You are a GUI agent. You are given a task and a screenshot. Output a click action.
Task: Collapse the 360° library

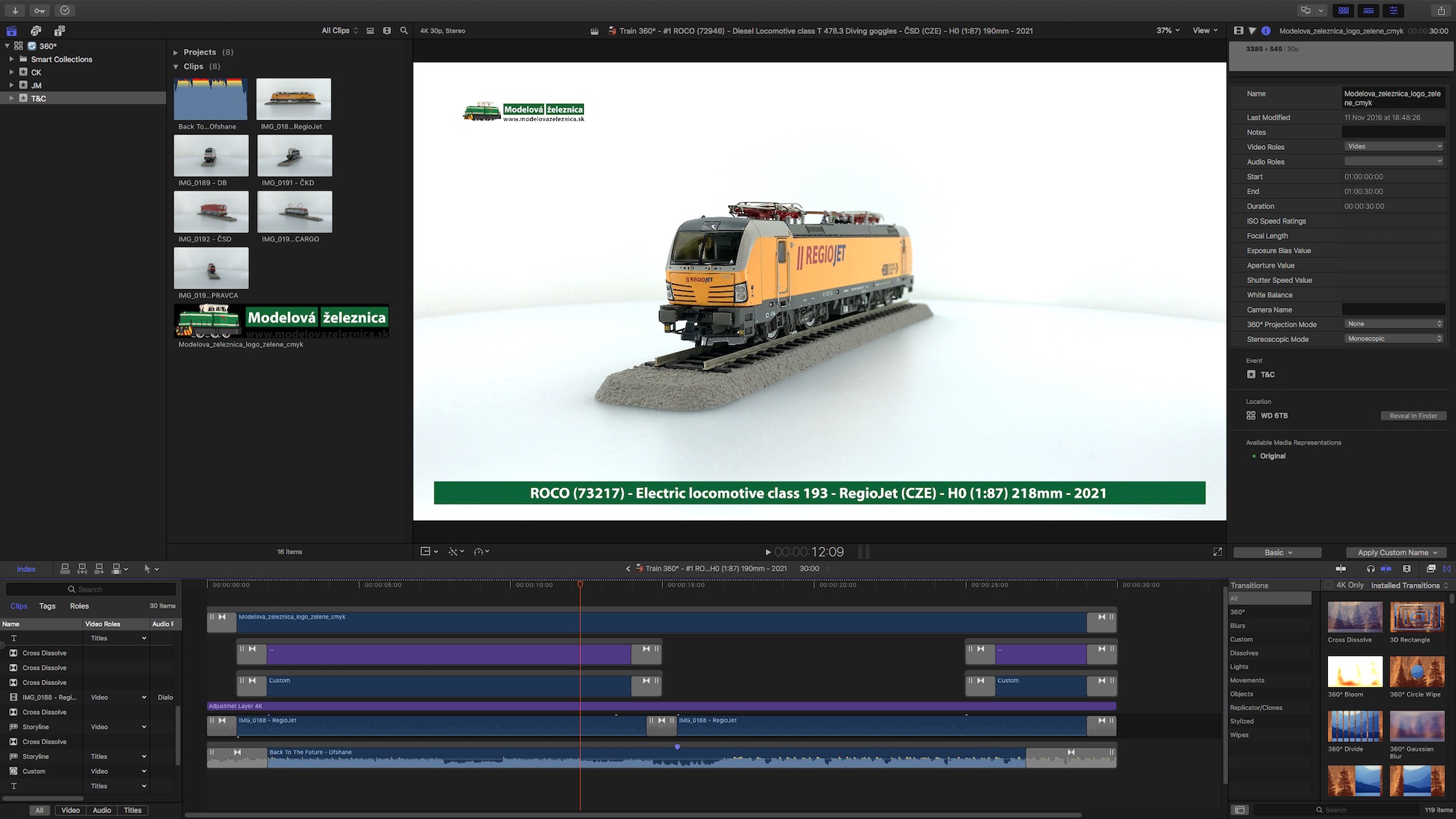pos(7,46)
